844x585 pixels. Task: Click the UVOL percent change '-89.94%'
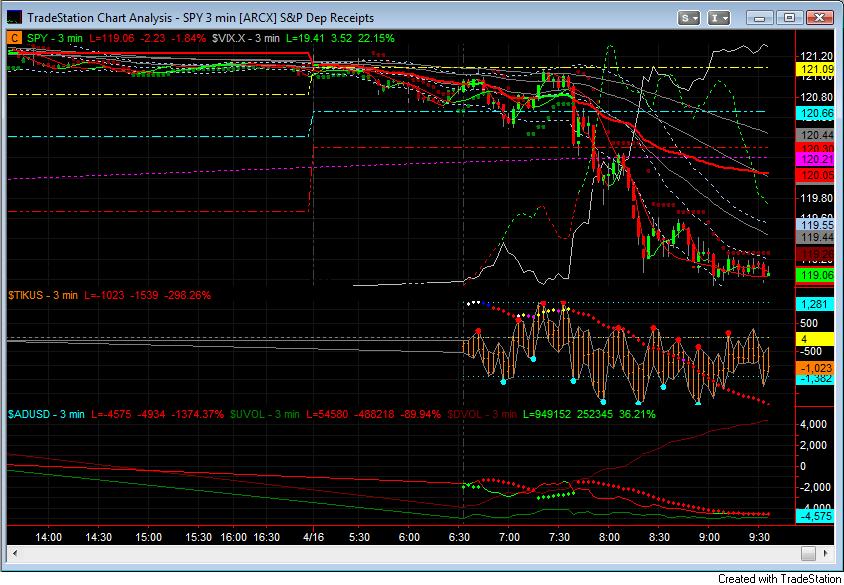(422, 414)
